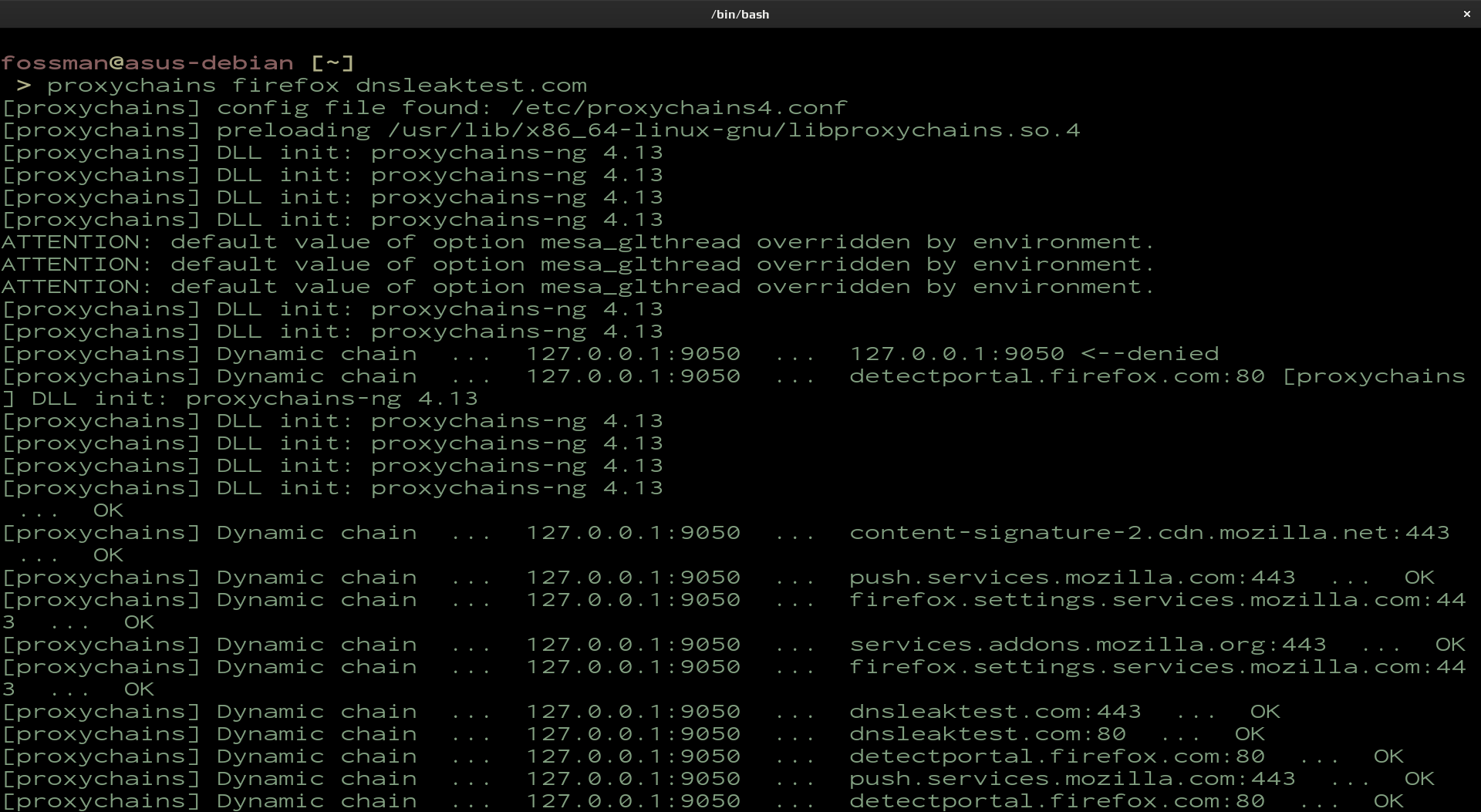Click OK after services.addons.mozilla.org:443
The width and height of the screenshot is (1481, 812).
coord(1449,644)
